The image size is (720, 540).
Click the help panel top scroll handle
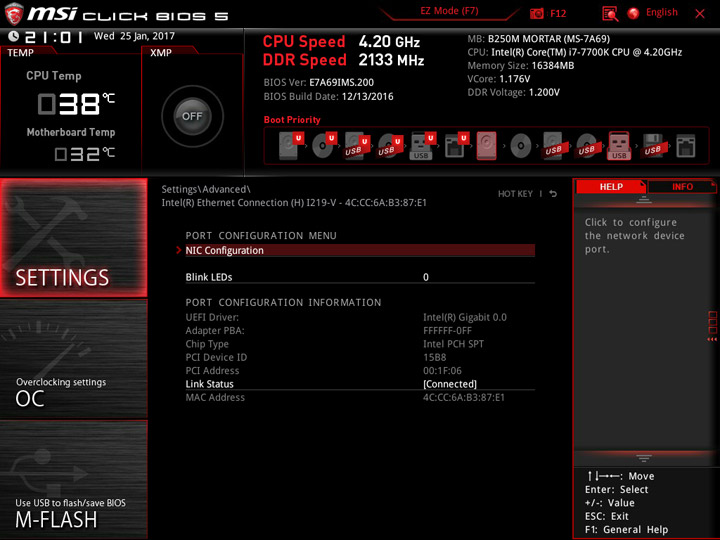[x=644, y=200]
